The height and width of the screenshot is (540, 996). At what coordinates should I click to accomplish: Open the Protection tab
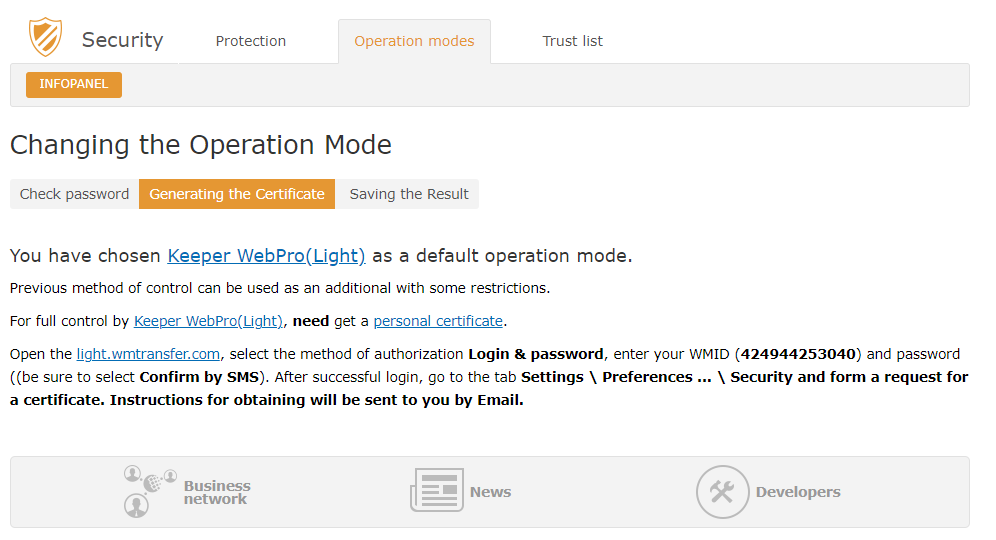tap(250, 41)
